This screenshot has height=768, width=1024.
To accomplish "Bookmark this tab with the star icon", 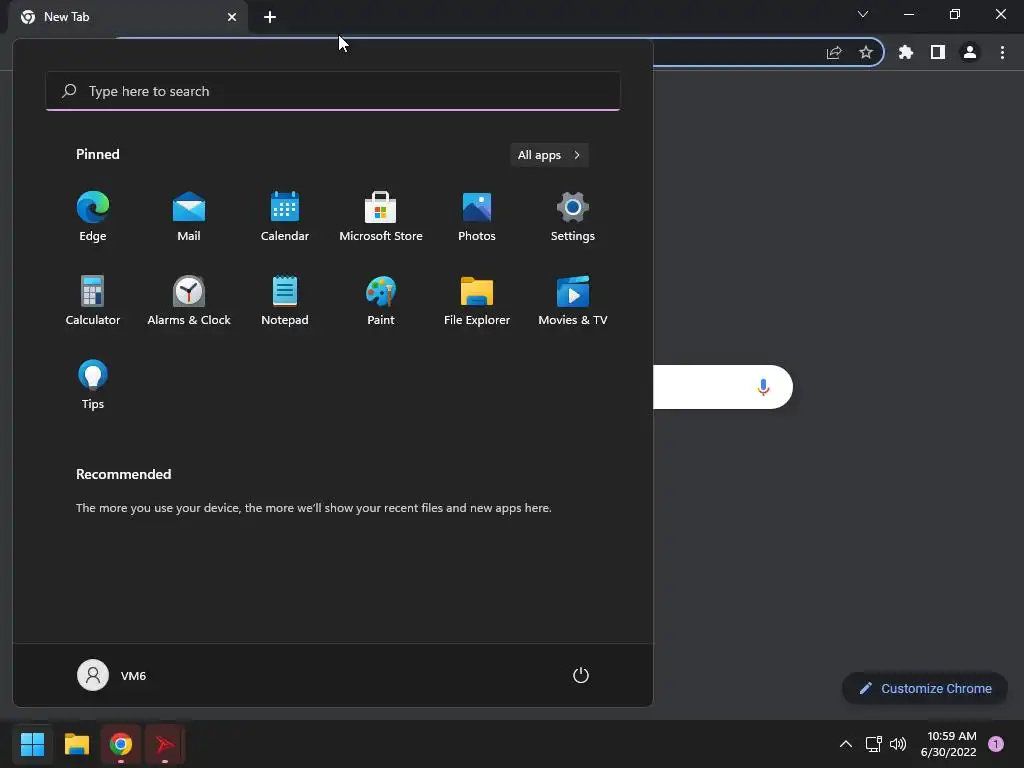I will (866, 52).
